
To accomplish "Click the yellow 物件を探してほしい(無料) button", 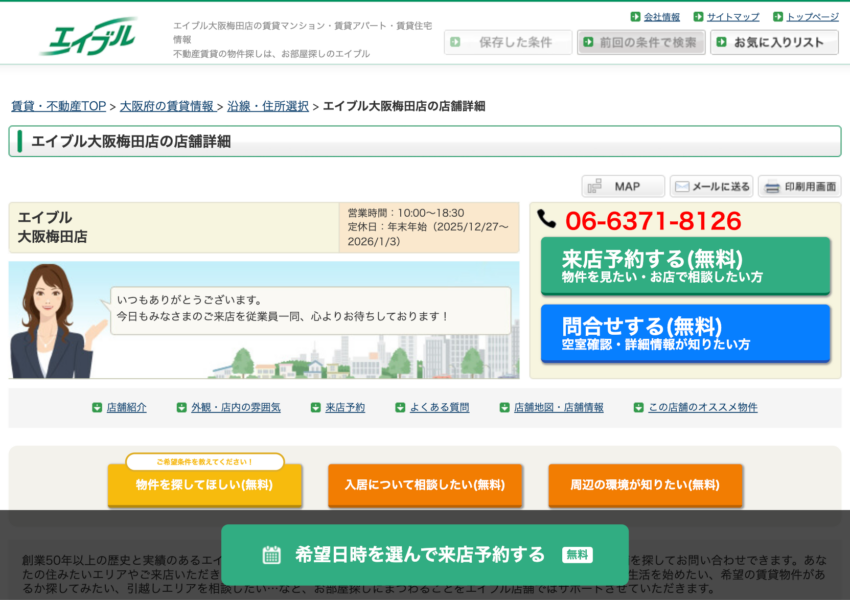I will pyautogui.click(x=204, y=485).
